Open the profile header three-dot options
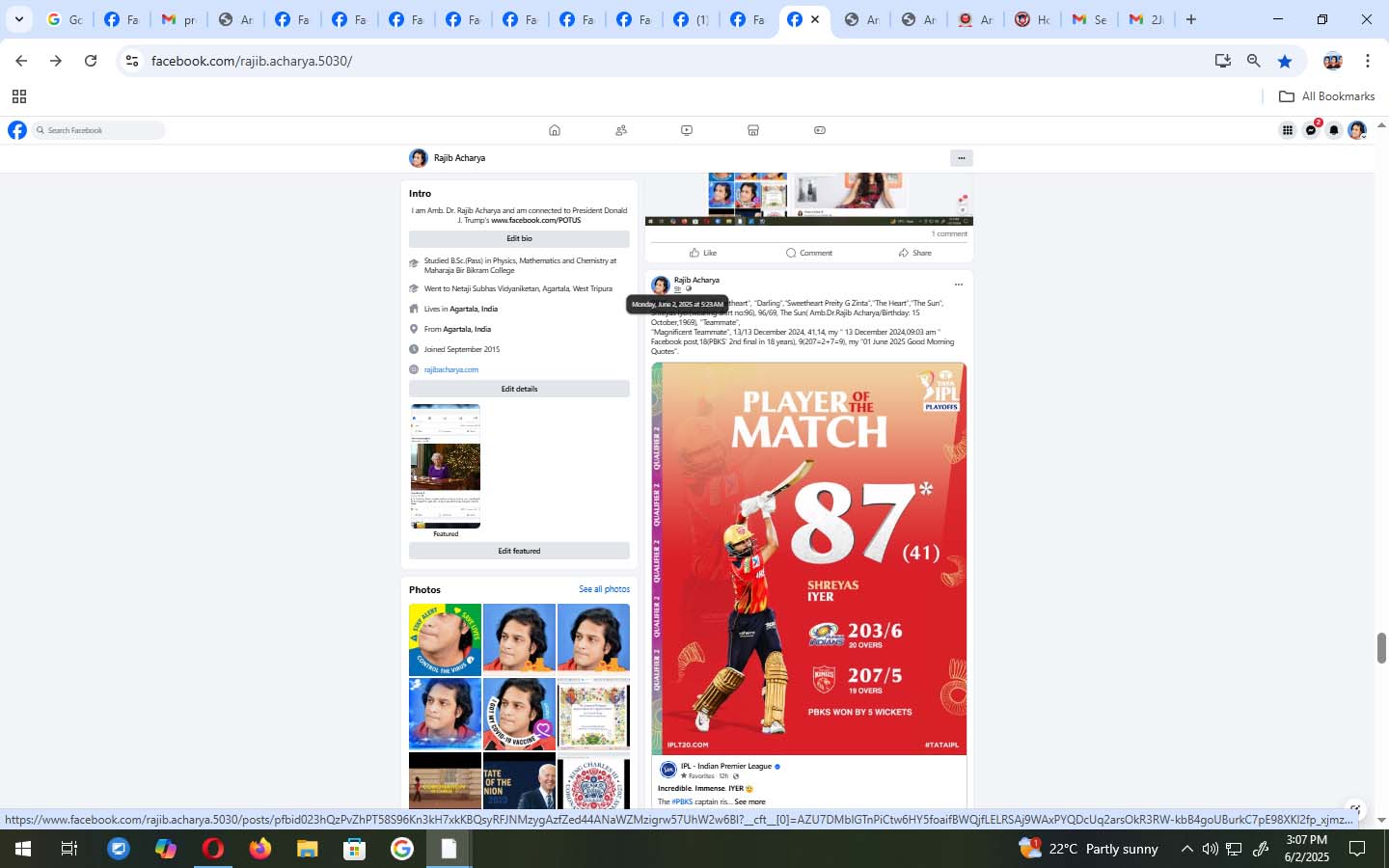 coord(962,158)
